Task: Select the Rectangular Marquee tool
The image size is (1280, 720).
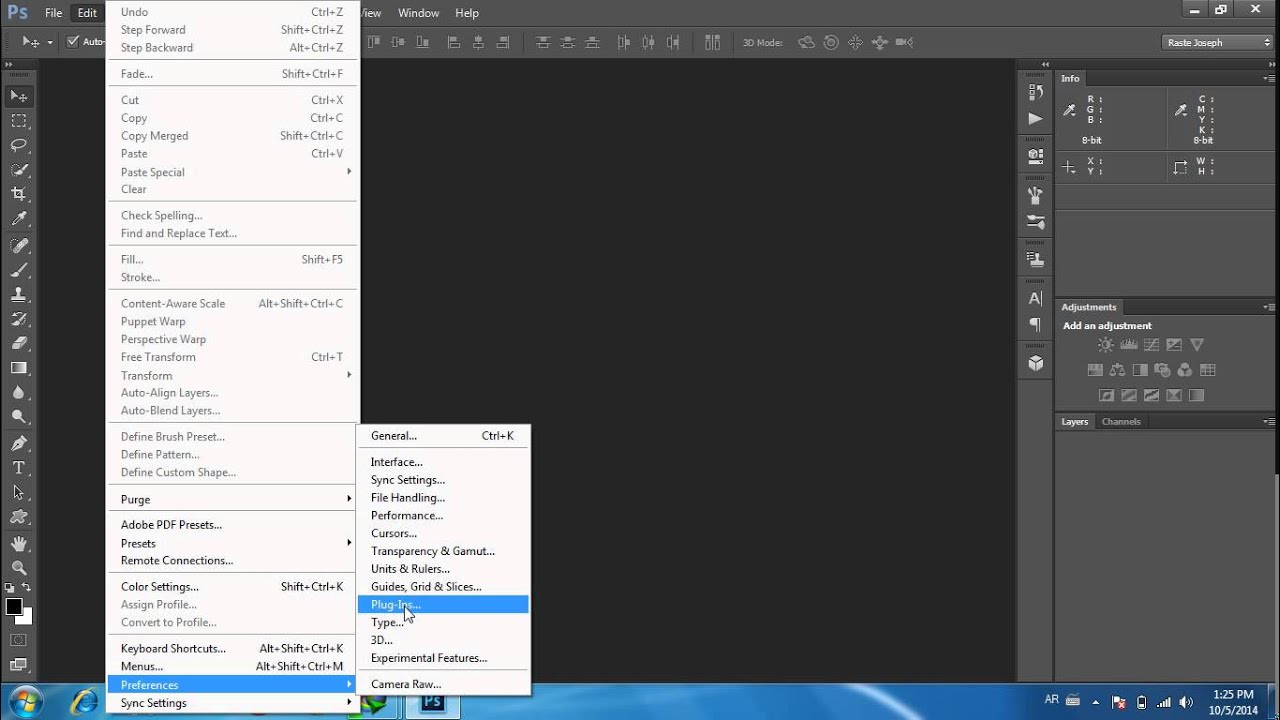Action: [19, 121]
